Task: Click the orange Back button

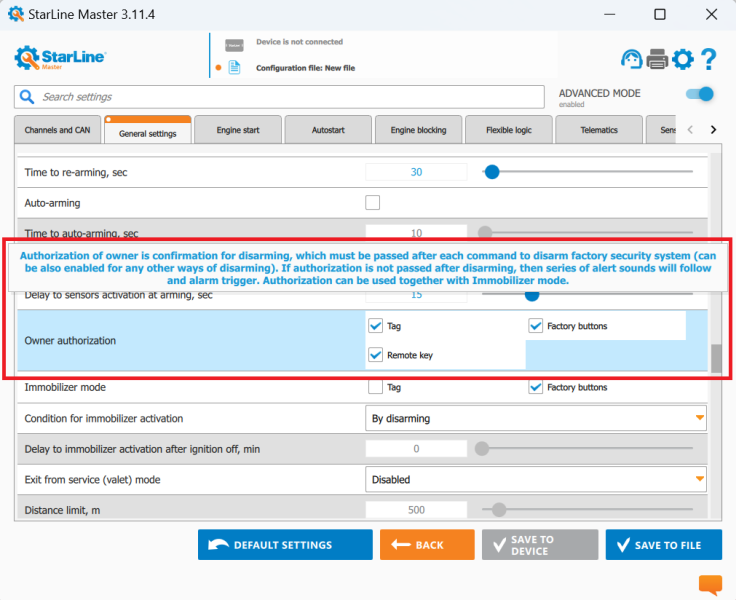Action: coord(427,545)
